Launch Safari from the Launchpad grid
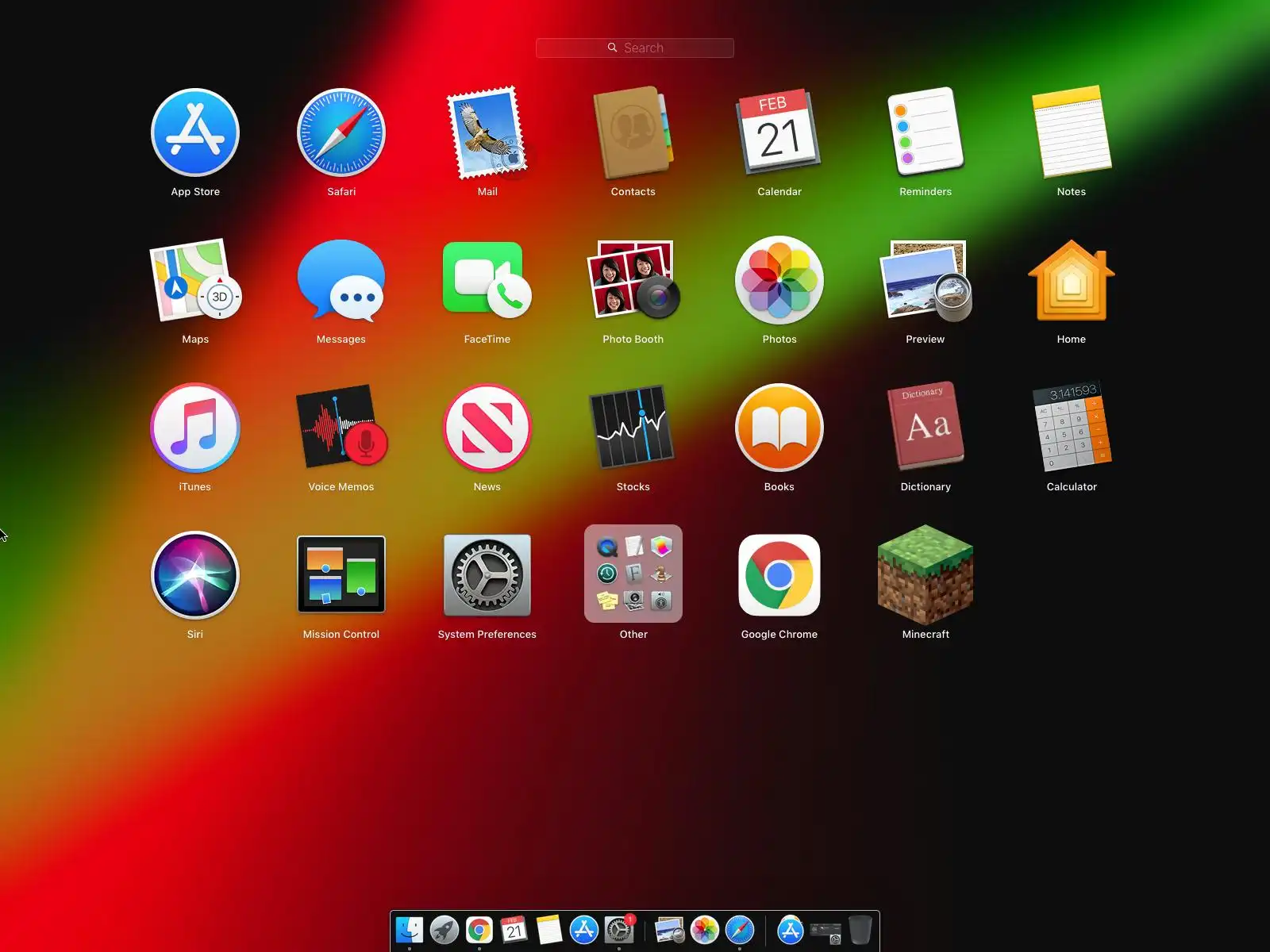 coord(341,132)
